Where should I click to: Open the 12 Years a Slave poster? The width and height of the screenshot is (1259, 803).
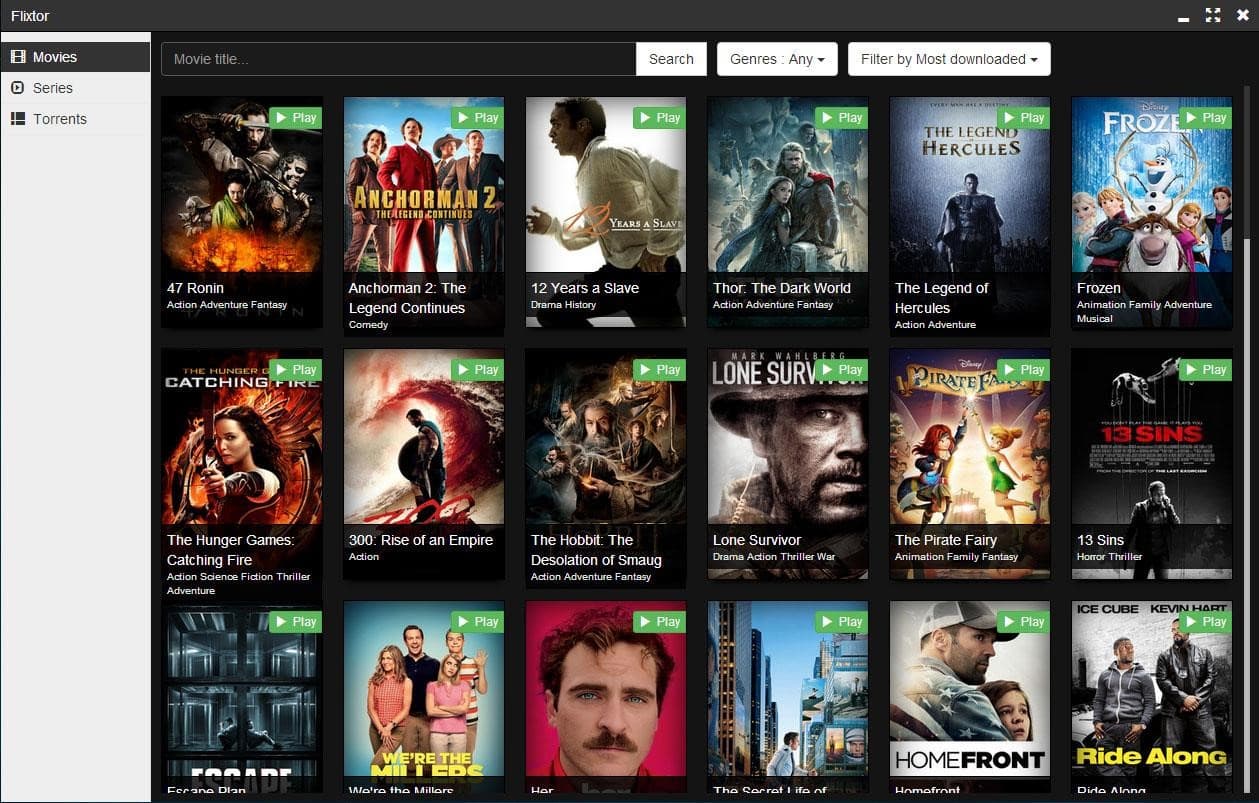coord(606,212)
